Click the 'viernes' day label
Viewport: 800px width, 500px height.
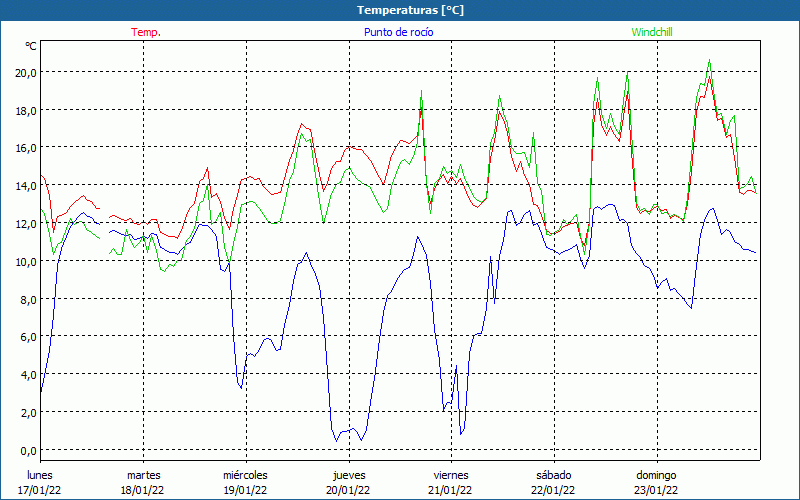(452, 475)
